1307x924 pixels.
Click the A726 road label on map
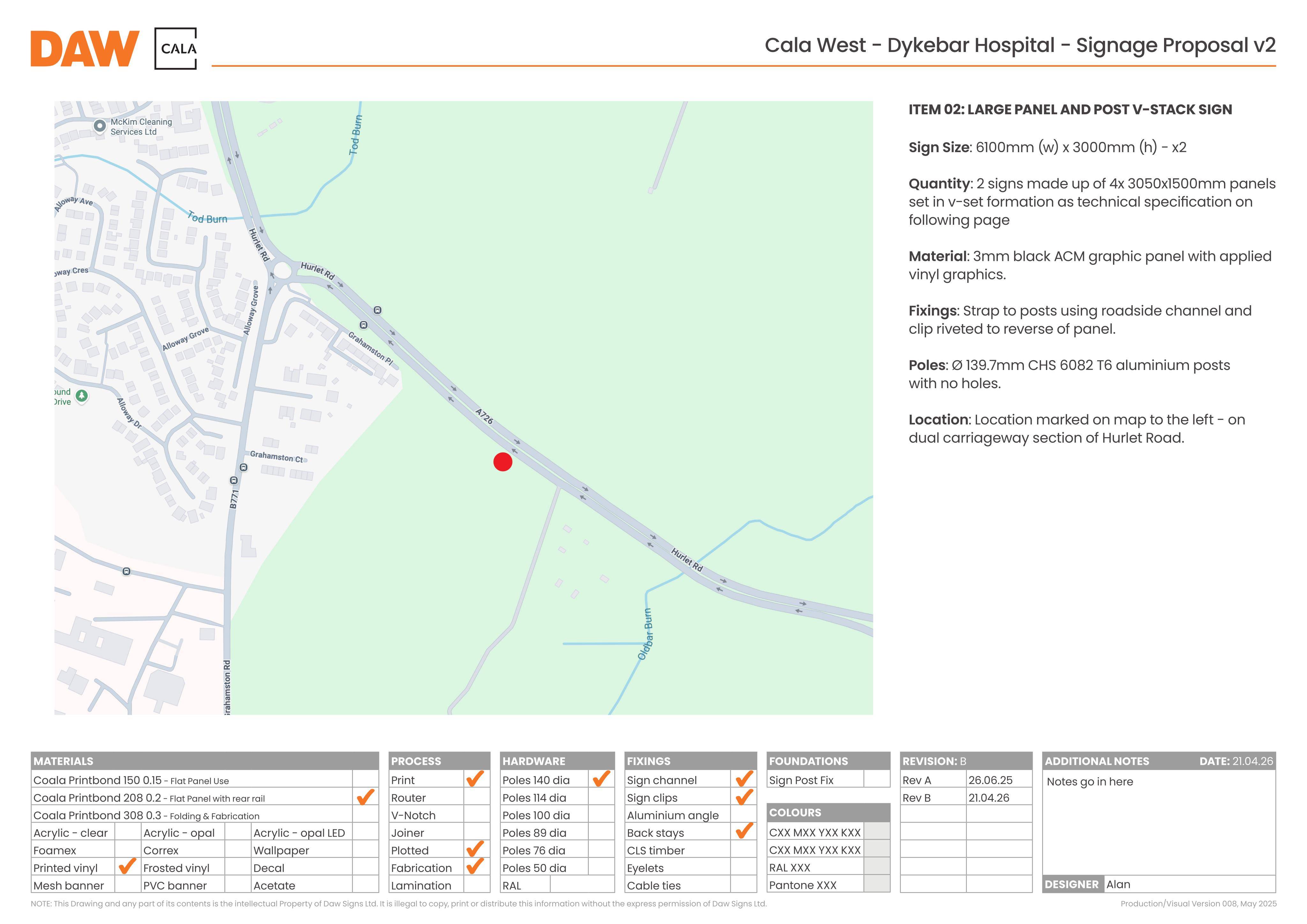pyautogui.click(x=484, y=417)
